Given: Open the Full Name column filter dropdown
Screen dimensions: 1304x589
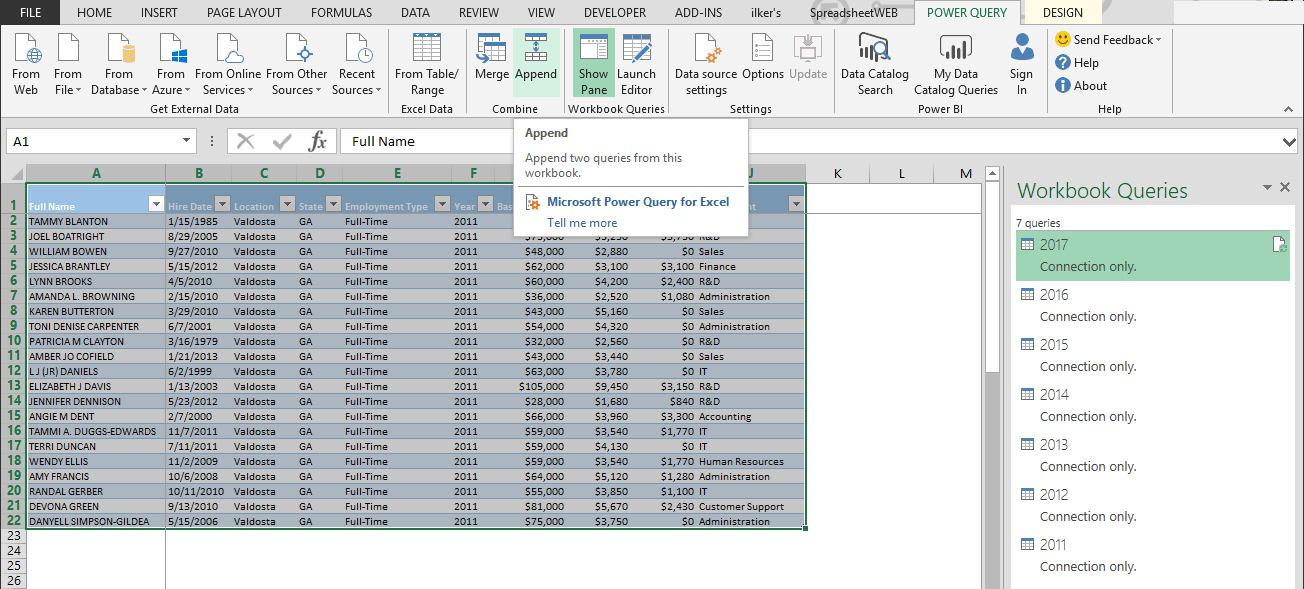Looking at the screenshot, I should pos(157,202).
